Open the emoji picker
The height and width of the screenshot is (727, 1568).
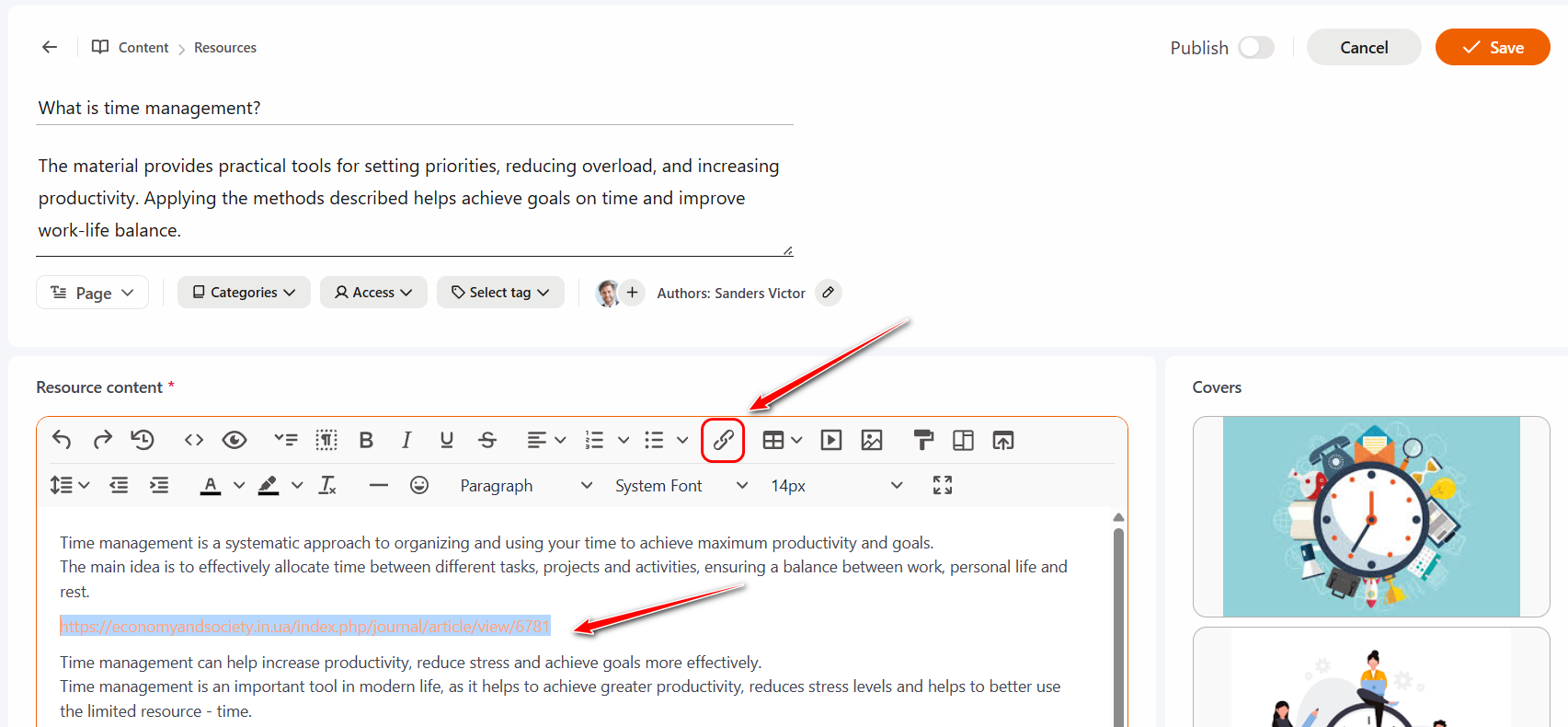[x=419, y=485]
